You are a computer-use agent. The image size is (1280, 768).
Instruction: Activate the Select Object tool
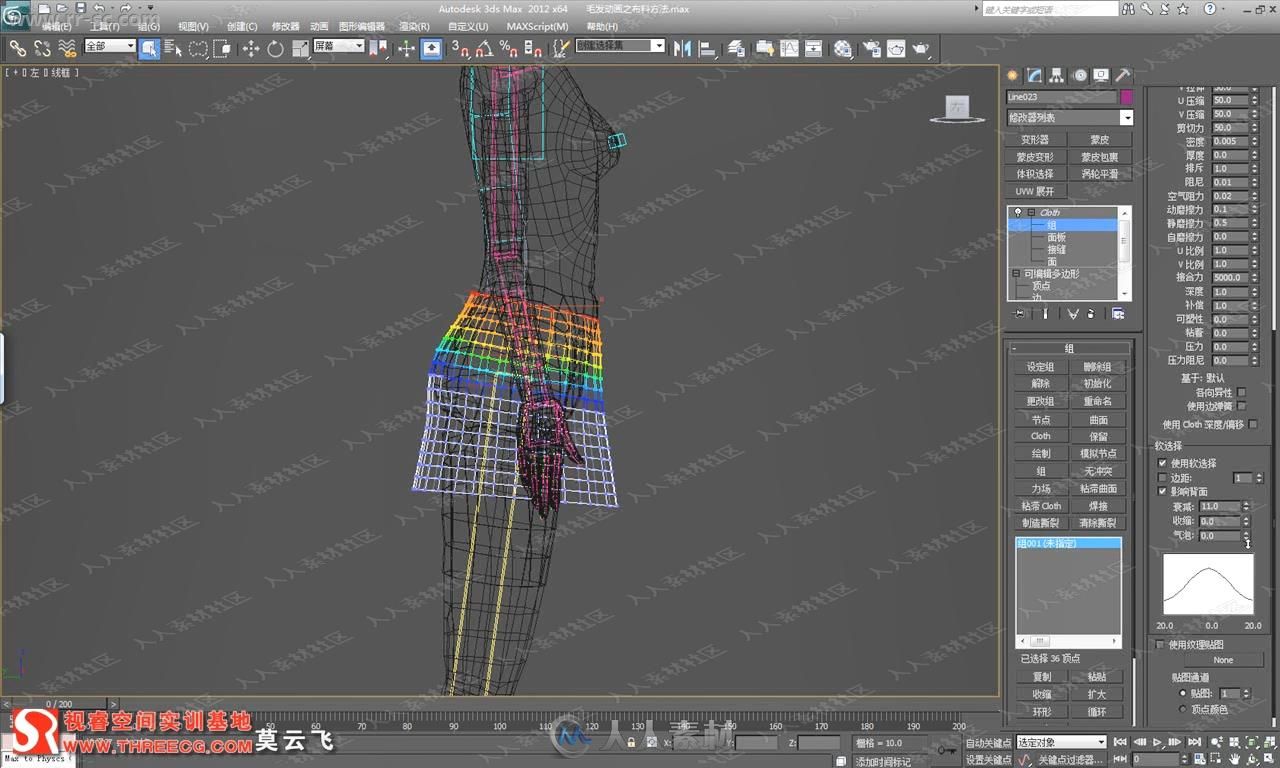coord(149,48)
